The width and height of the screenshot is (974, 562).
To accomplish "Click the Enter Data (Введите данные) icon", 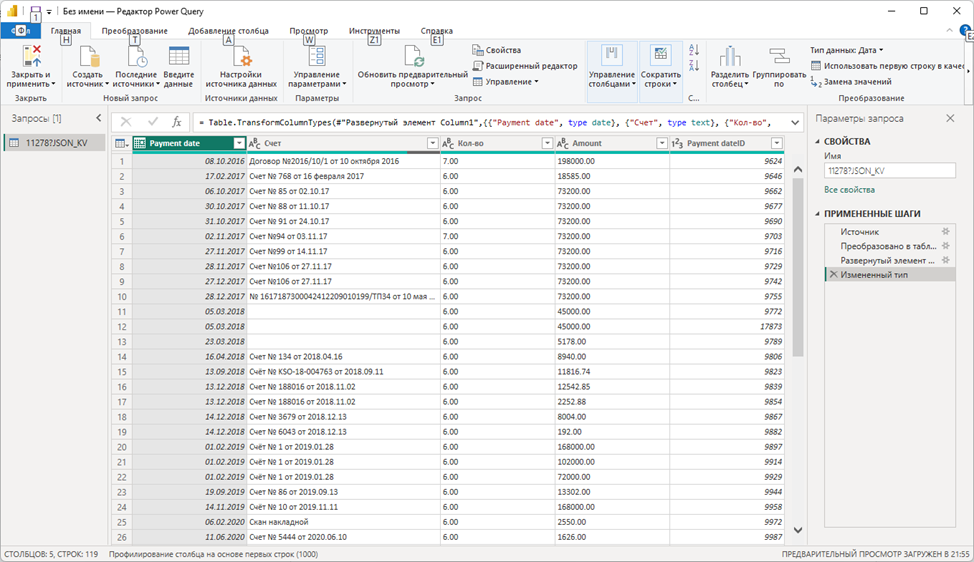I will 179,56.
